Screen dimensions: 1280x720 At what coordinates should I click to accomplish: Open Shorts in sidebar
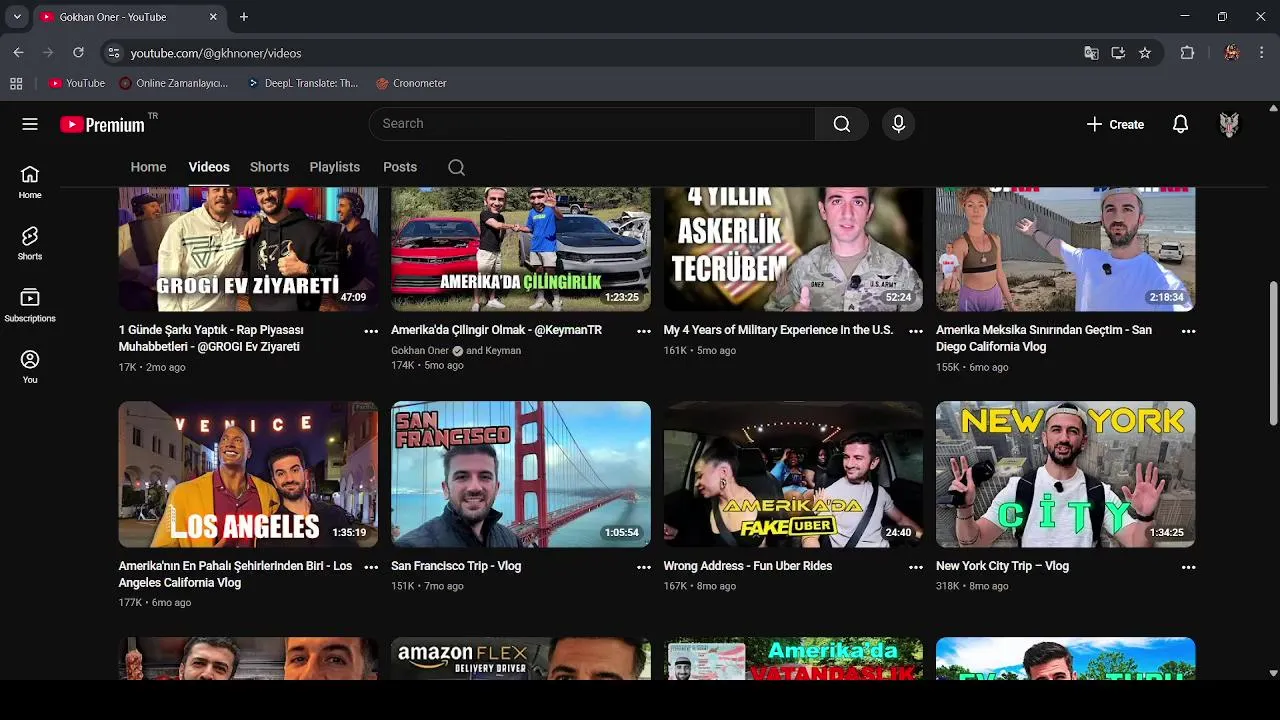[x=30, y=244]
